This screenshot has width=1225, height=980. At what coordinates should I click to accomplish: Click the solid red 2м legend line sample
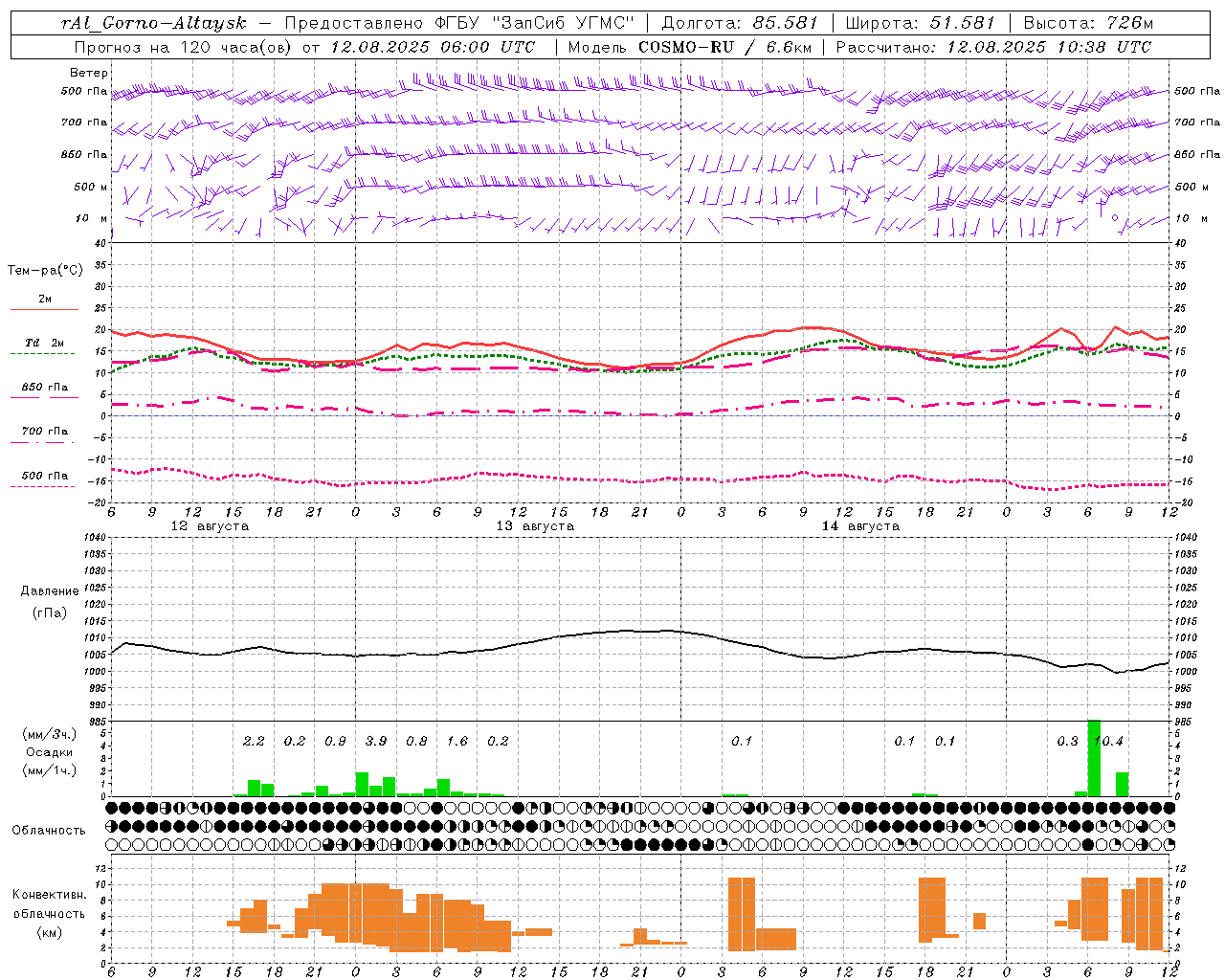coord(45,310)
